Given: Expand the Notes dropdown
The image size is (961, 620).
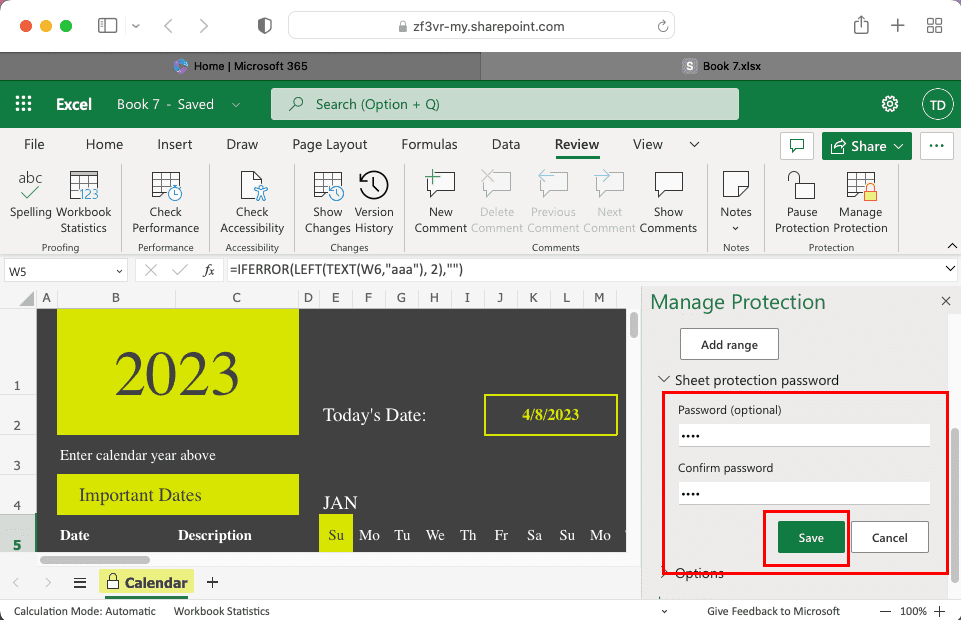Looking at the screenshot, I should 736,228.
